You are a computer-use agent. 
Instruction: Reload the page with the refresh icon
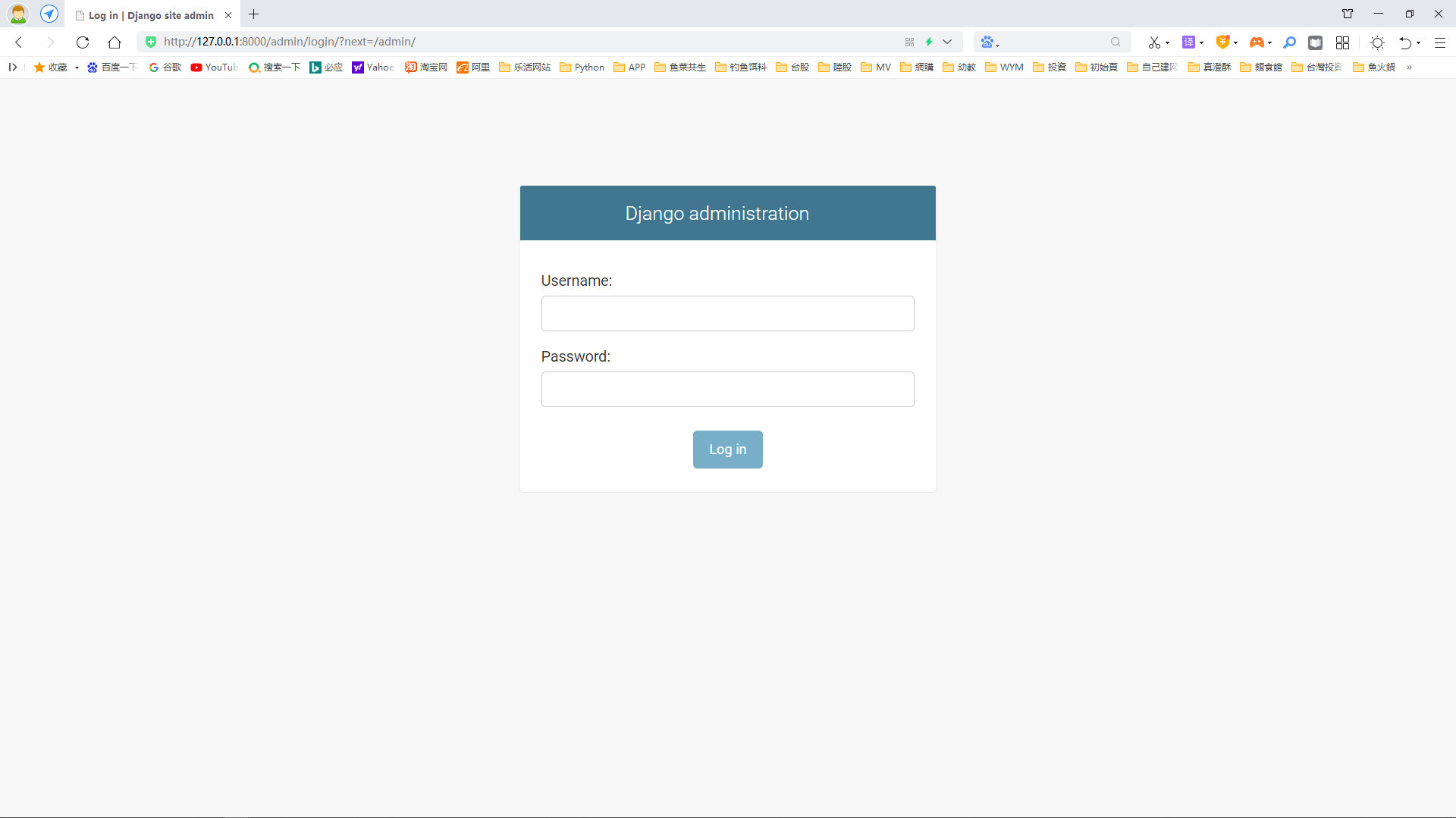coord(83,42)
